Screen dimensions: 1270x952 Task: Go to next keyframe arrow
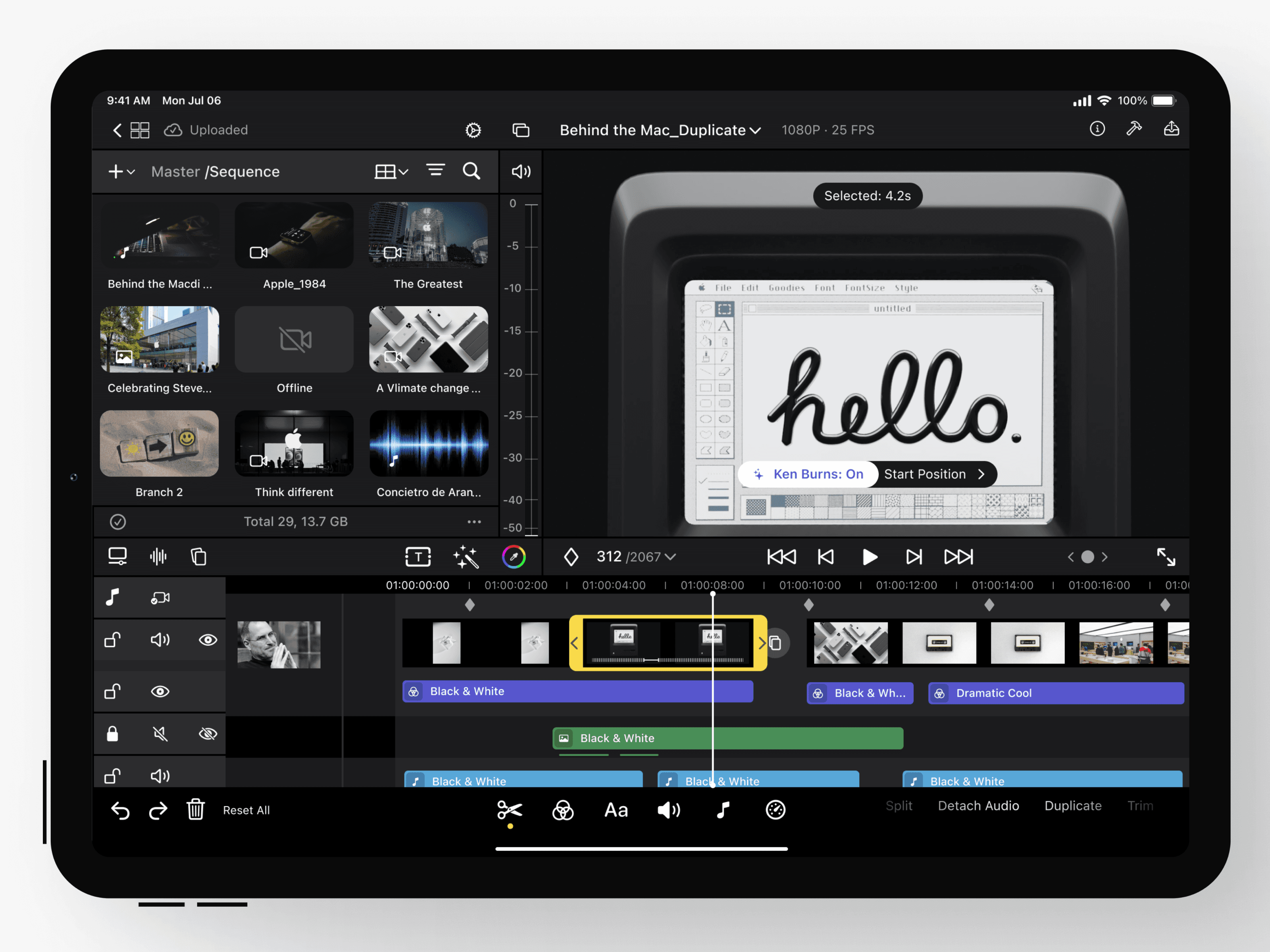coord(1105,557)
